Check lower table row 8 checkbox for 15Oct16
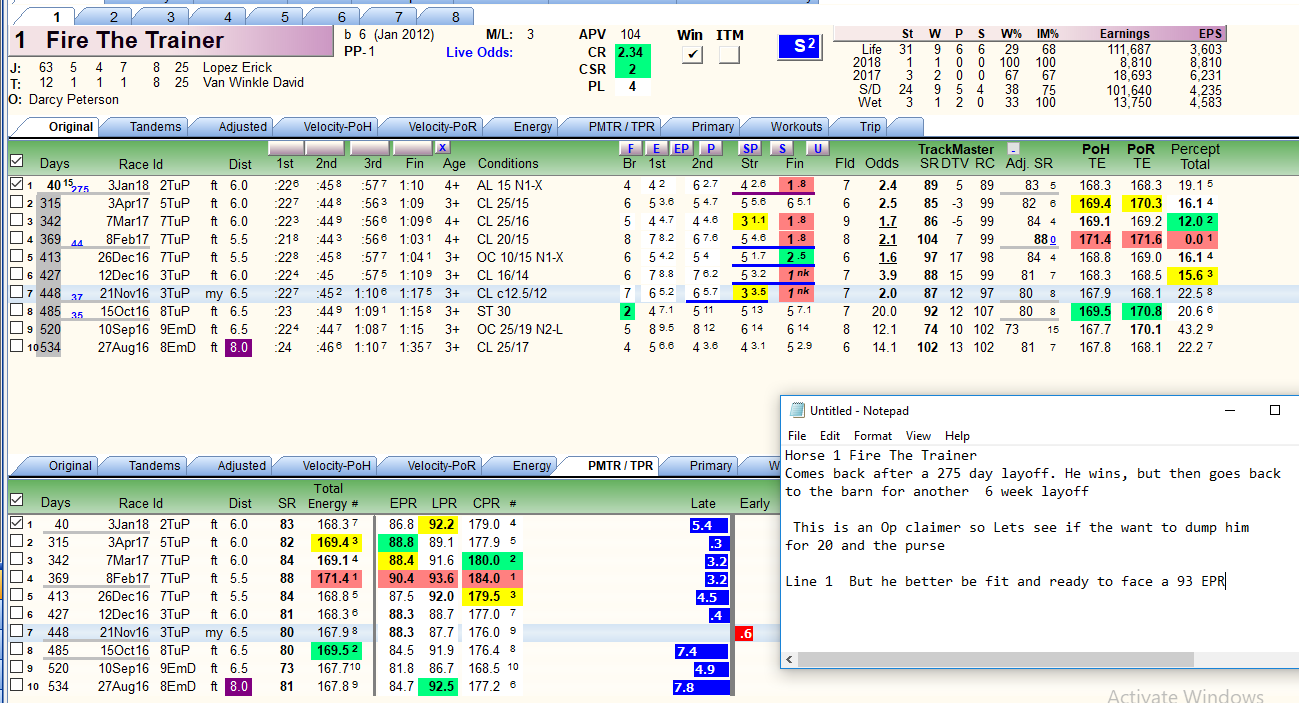Image resolution: width=1299 pixels, height=703 pixels. (x=15, y=650)
